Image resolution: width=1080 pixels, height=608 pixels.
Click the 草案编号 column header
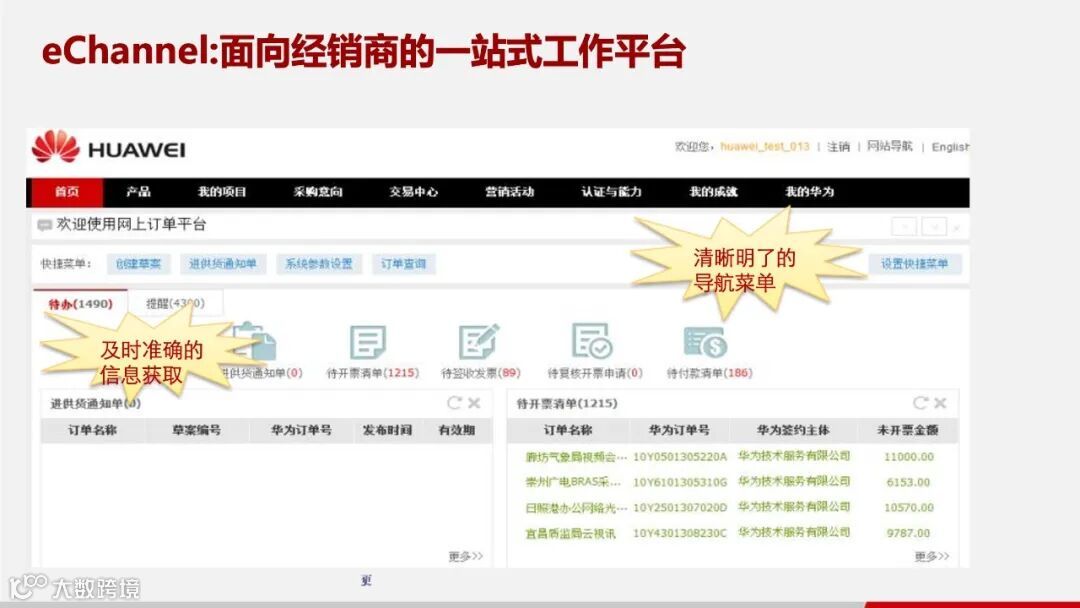coord(196,430)
